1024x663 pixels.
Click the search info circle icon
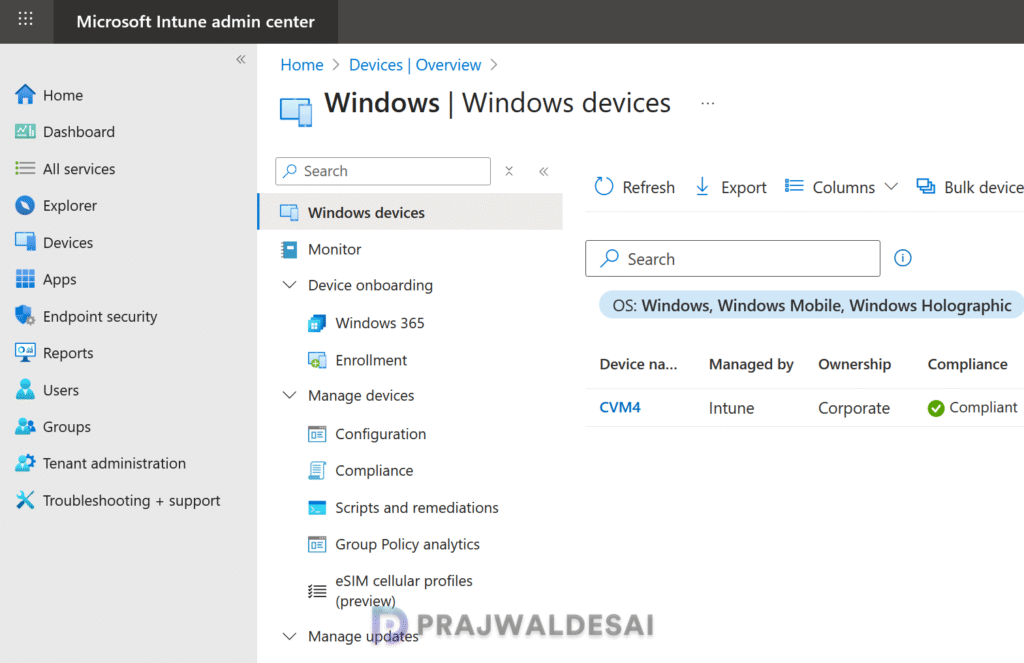(x=903, y=258)
